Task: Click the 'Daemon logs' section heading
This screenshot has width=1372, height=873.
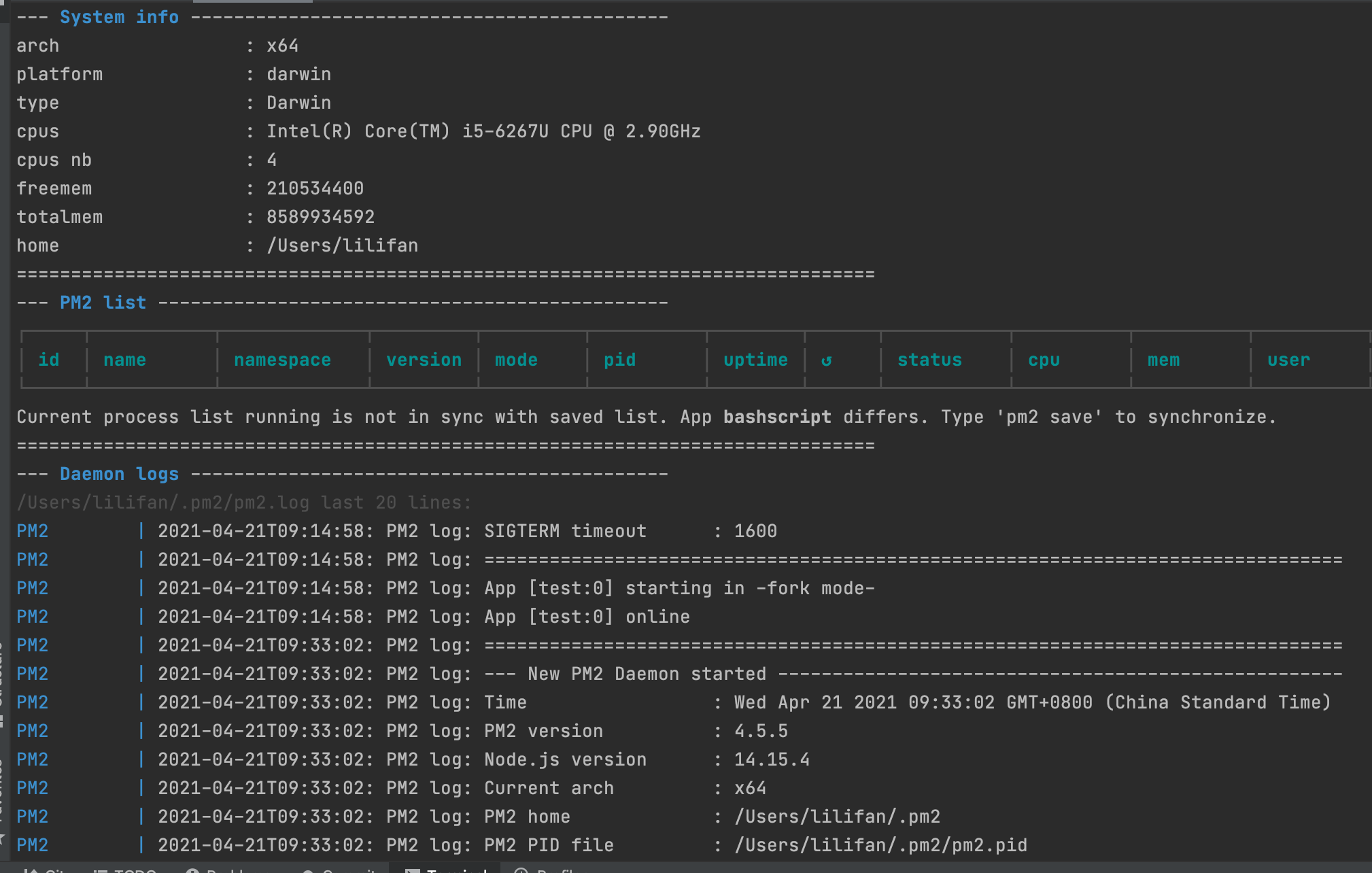Action: point(119,474)
